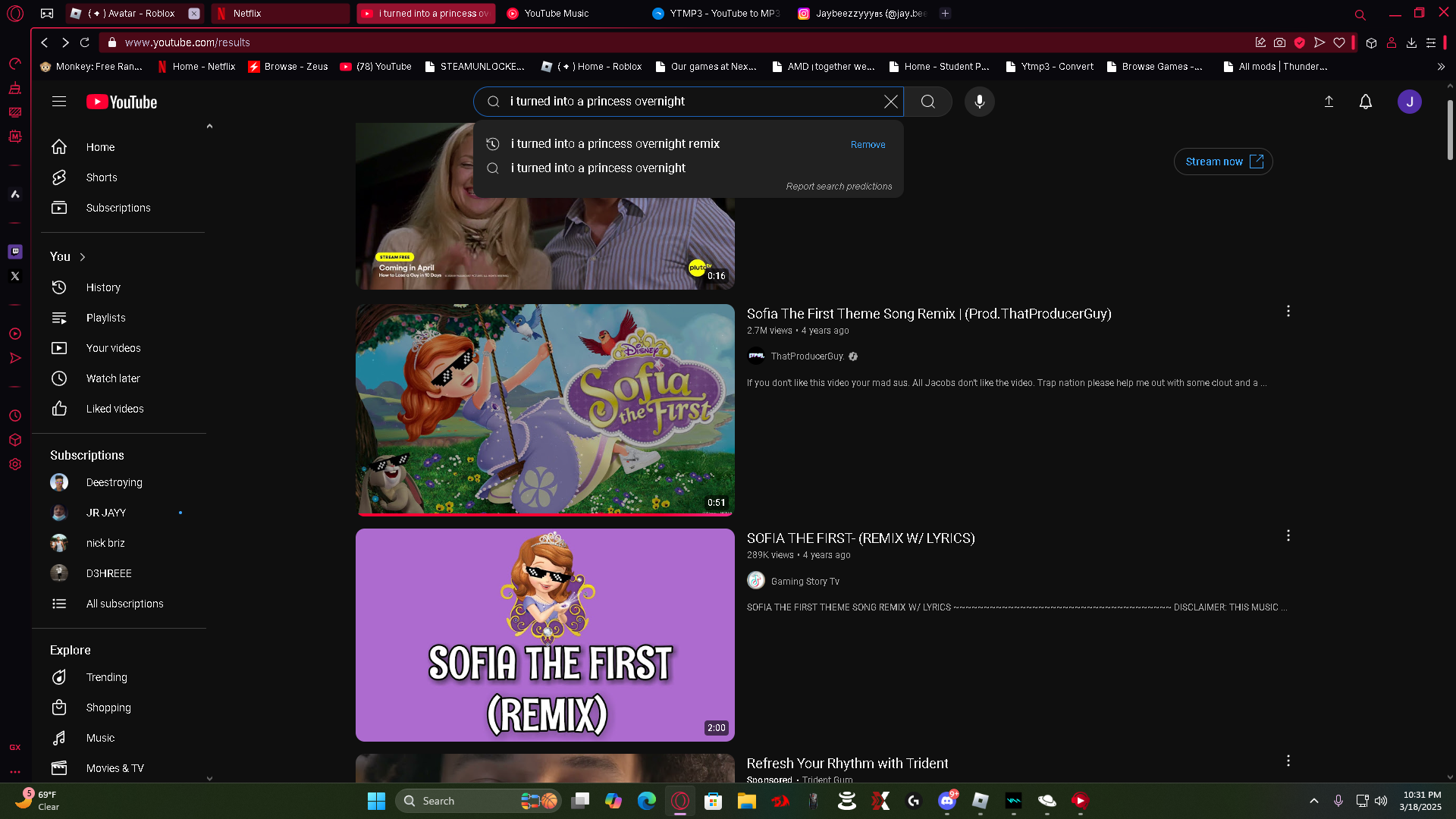The image size is (1456, 819).
Task: Open ThatProducerGuy channel
Action: [807, 356]
